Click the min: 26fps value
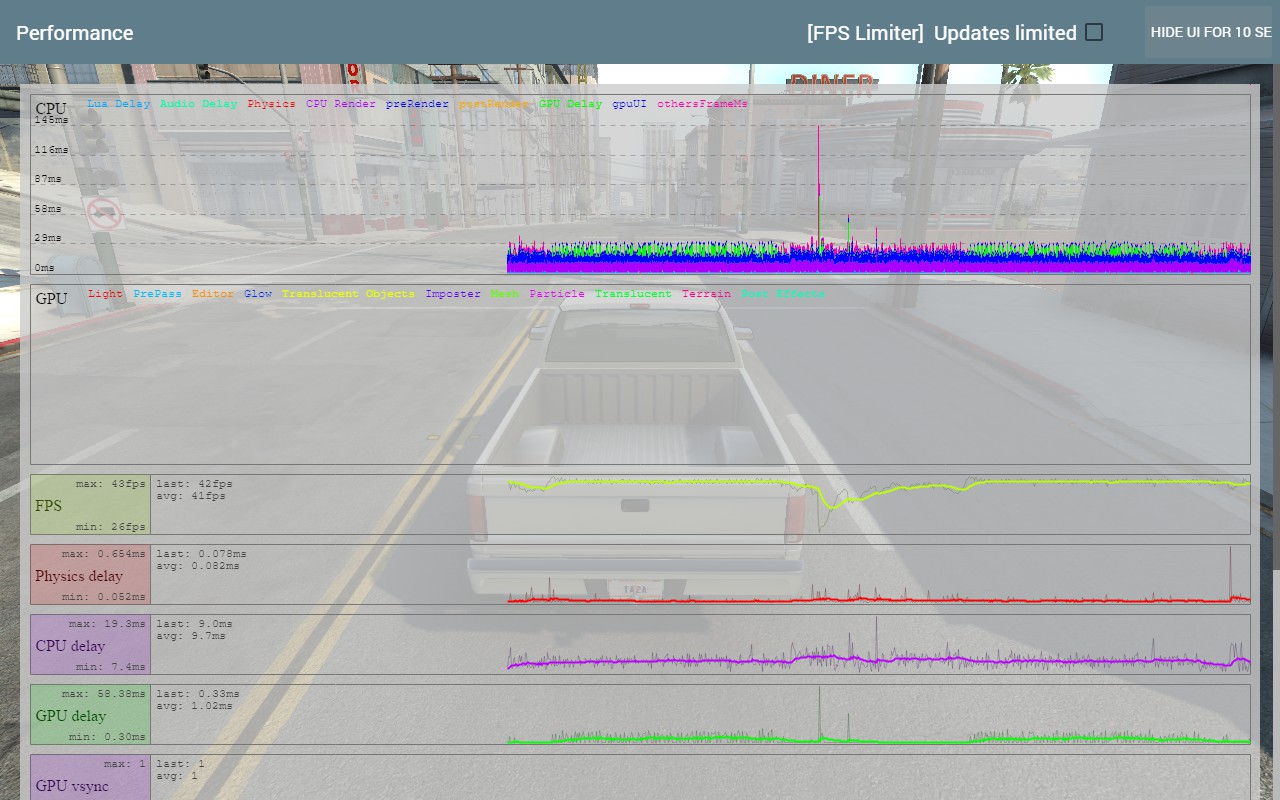 (110, 527)
